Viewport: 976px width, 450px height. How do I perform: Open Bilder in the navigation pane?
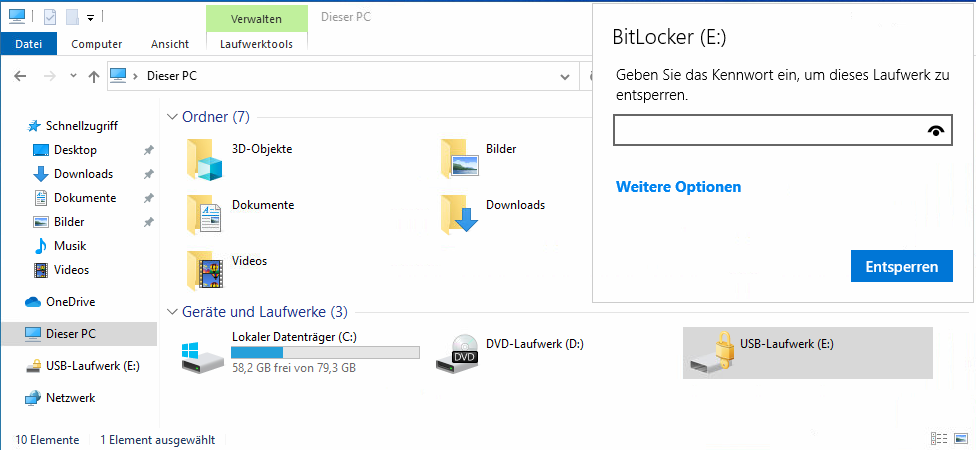(x=69, y=222)
